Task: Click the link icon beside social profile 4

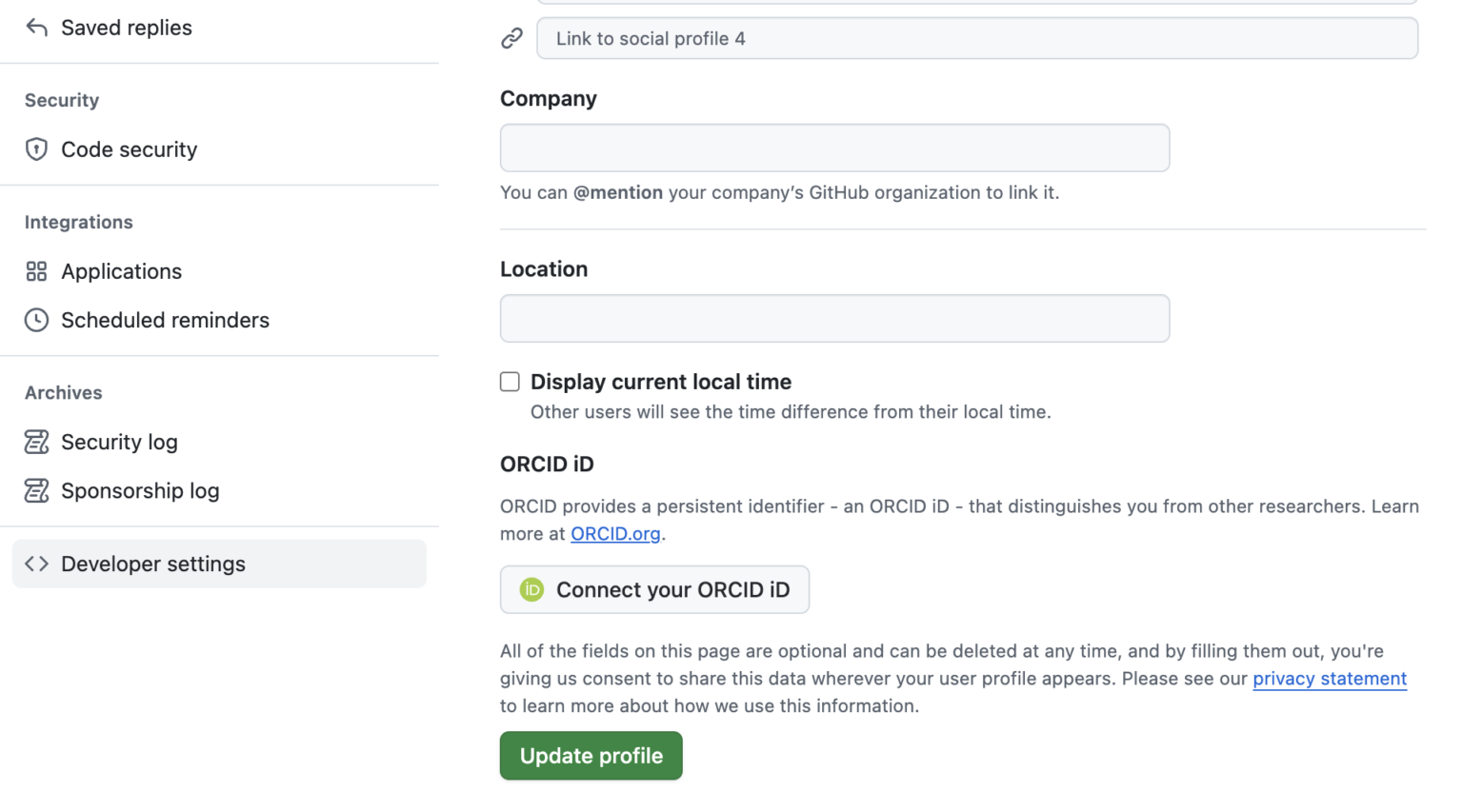Action: click(512, 38)
